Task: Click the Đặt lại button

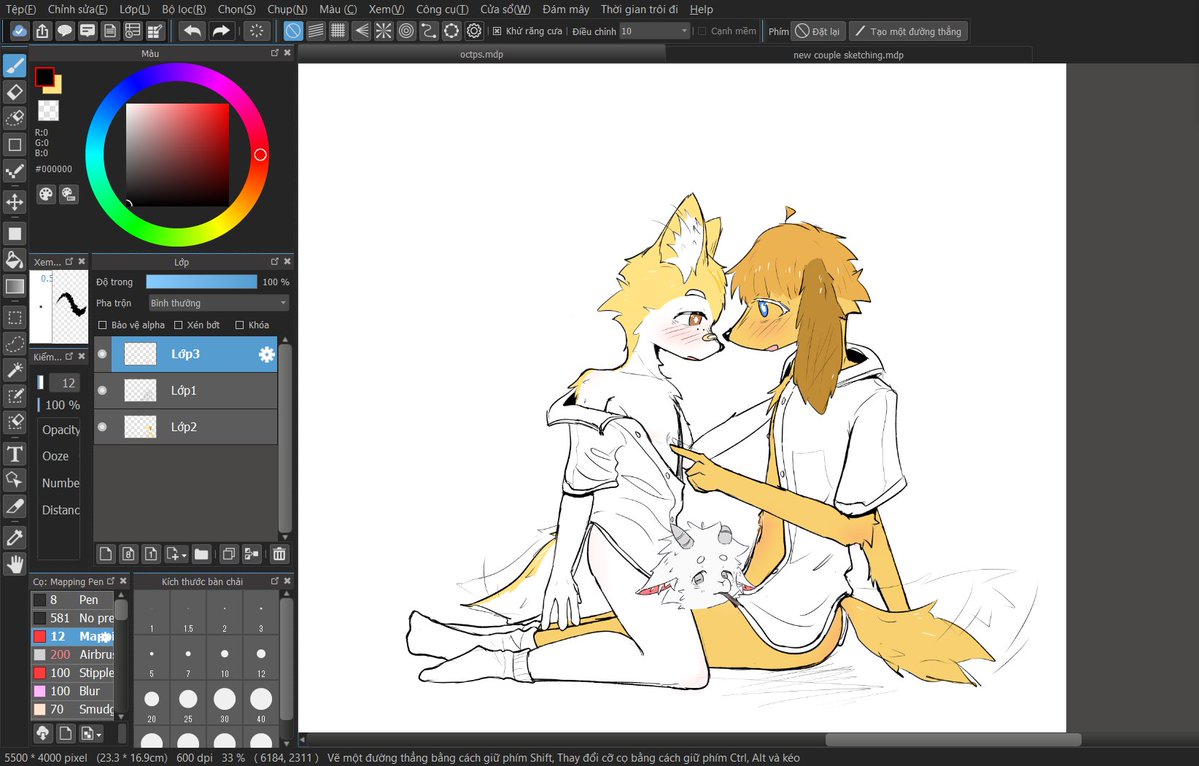Action: (x=817, y=31)
